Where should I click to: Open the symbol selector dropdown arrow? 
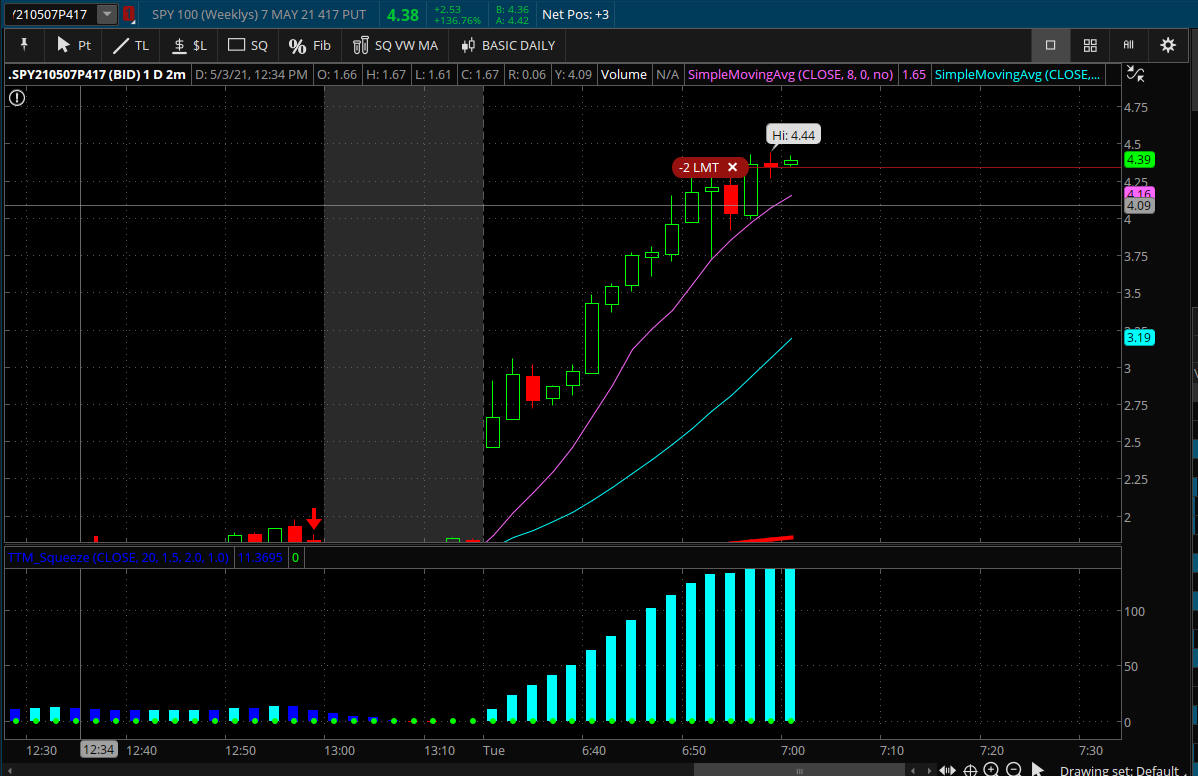coord(106,15)
